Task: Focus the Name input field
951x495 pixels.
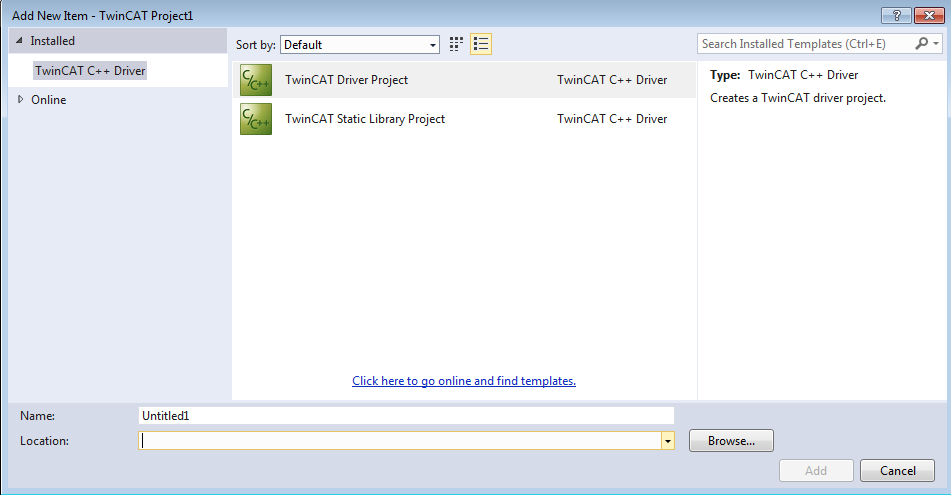Action: pos(406,416)
